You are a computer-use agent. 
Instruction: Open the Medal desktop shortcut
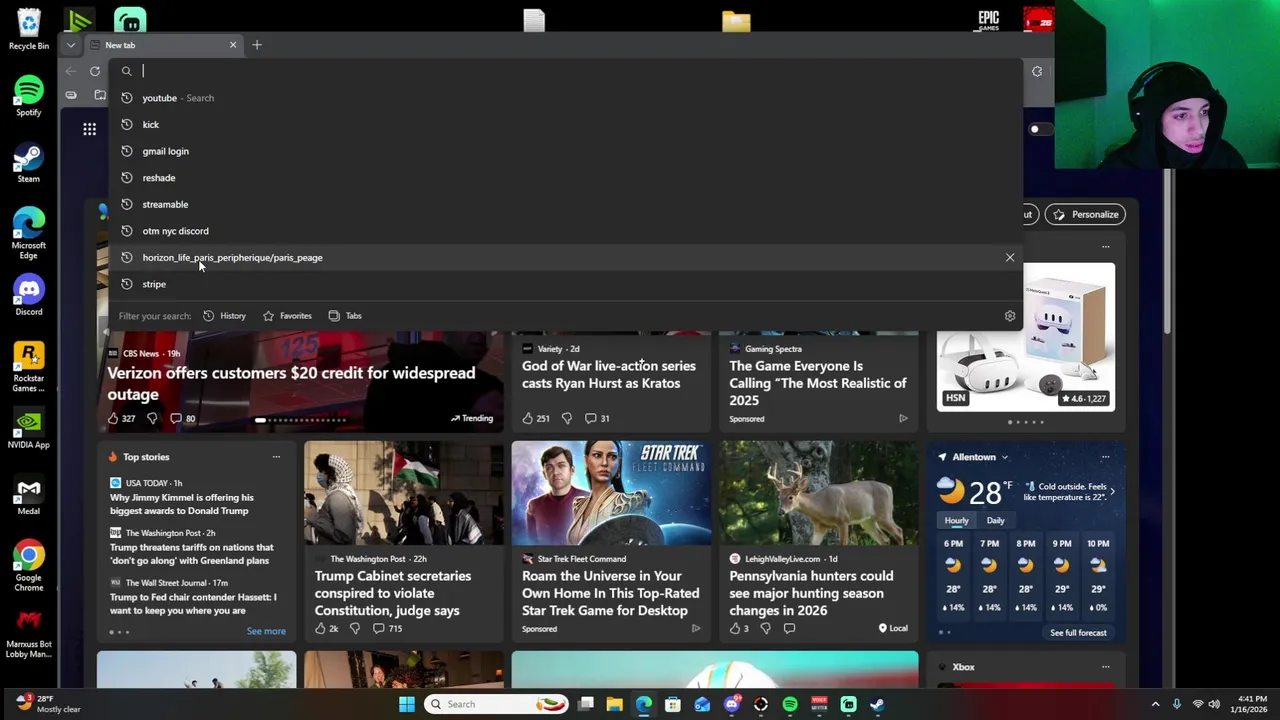click(x=29, y=497)
